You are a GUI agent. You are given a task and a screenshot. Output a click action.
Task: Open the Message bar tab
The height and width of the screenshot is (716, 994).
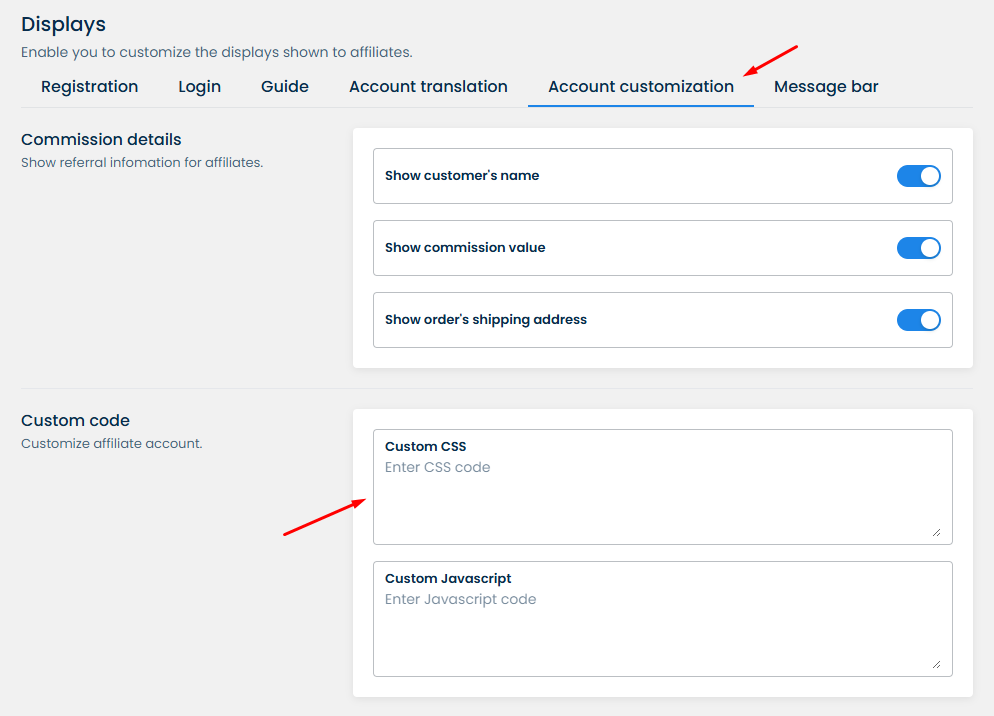tap(826, 87)
